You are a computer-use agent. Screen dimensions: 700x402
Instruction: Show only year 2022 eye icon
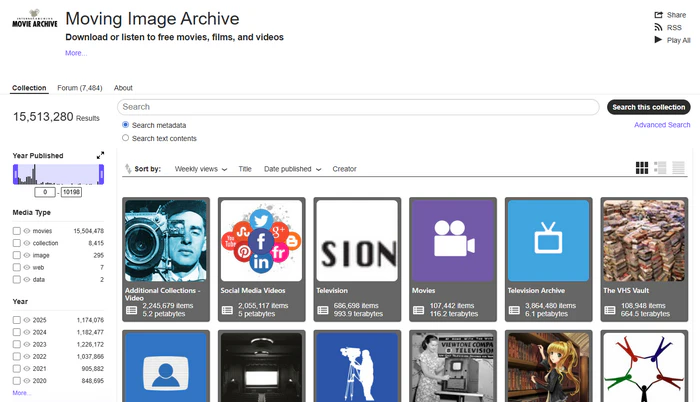click(27, 356)
